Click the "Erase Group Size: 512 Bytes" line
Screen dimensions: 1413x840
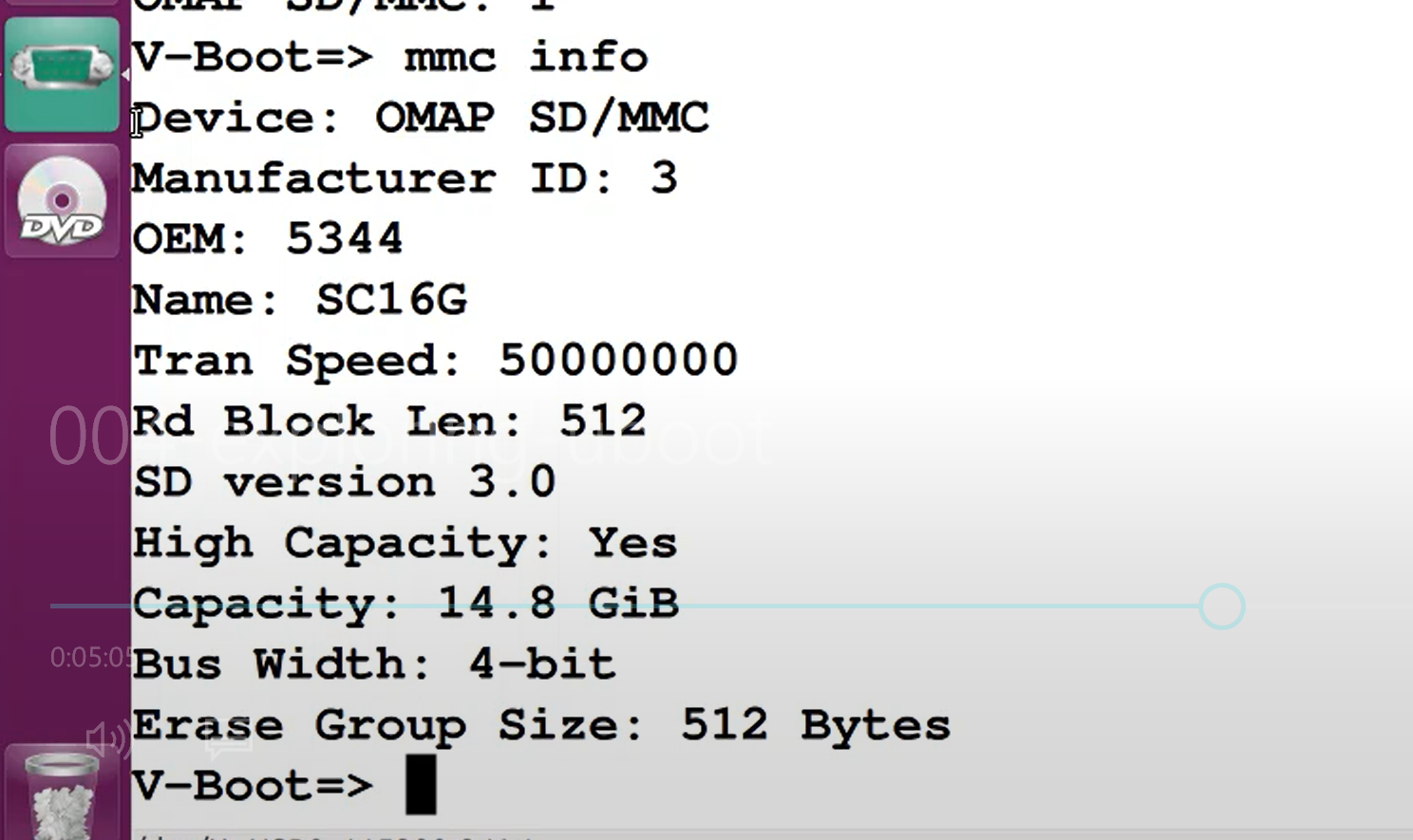541,726
